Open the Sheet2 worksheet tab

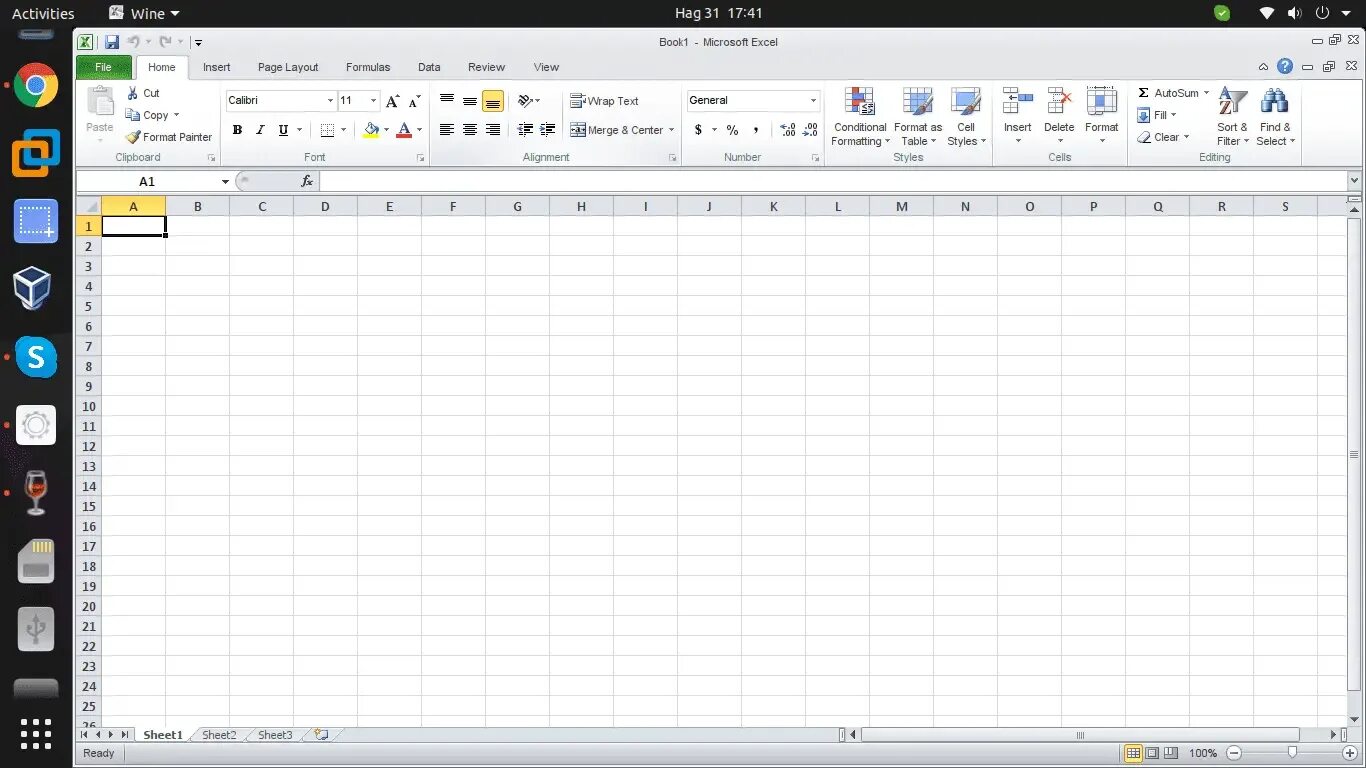(219, 735)
